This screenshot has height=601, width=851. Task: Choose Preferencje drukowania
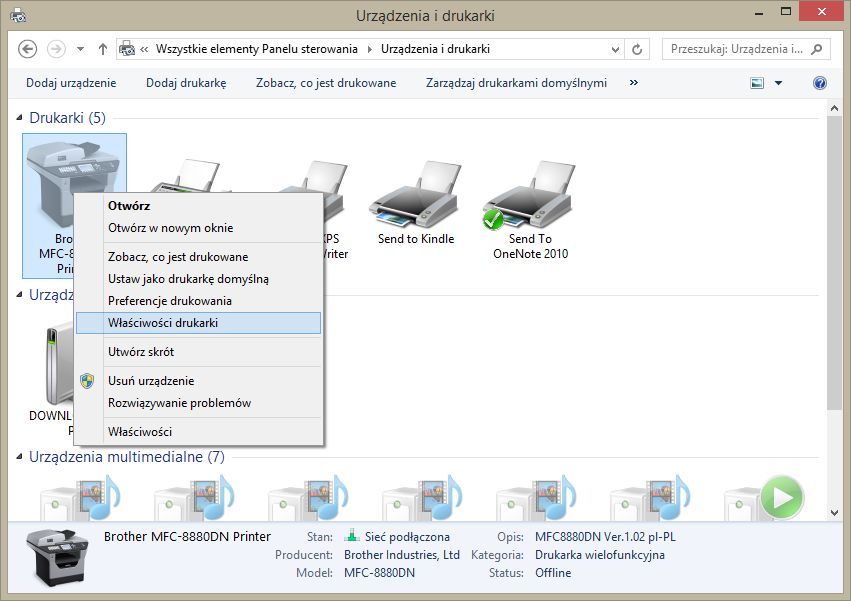pos(199,301)
